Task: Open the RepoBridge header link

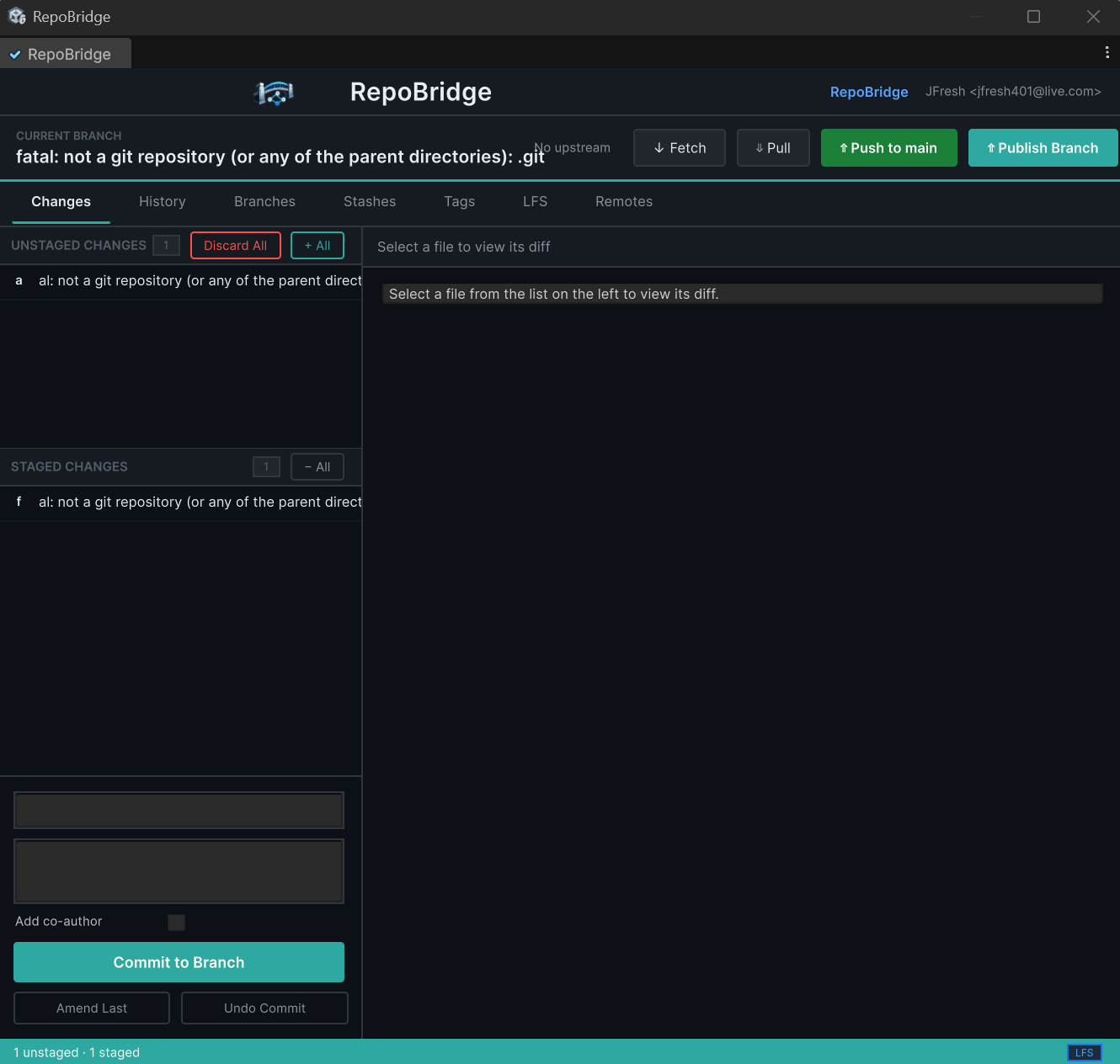Action: click(x=869, y=92)
